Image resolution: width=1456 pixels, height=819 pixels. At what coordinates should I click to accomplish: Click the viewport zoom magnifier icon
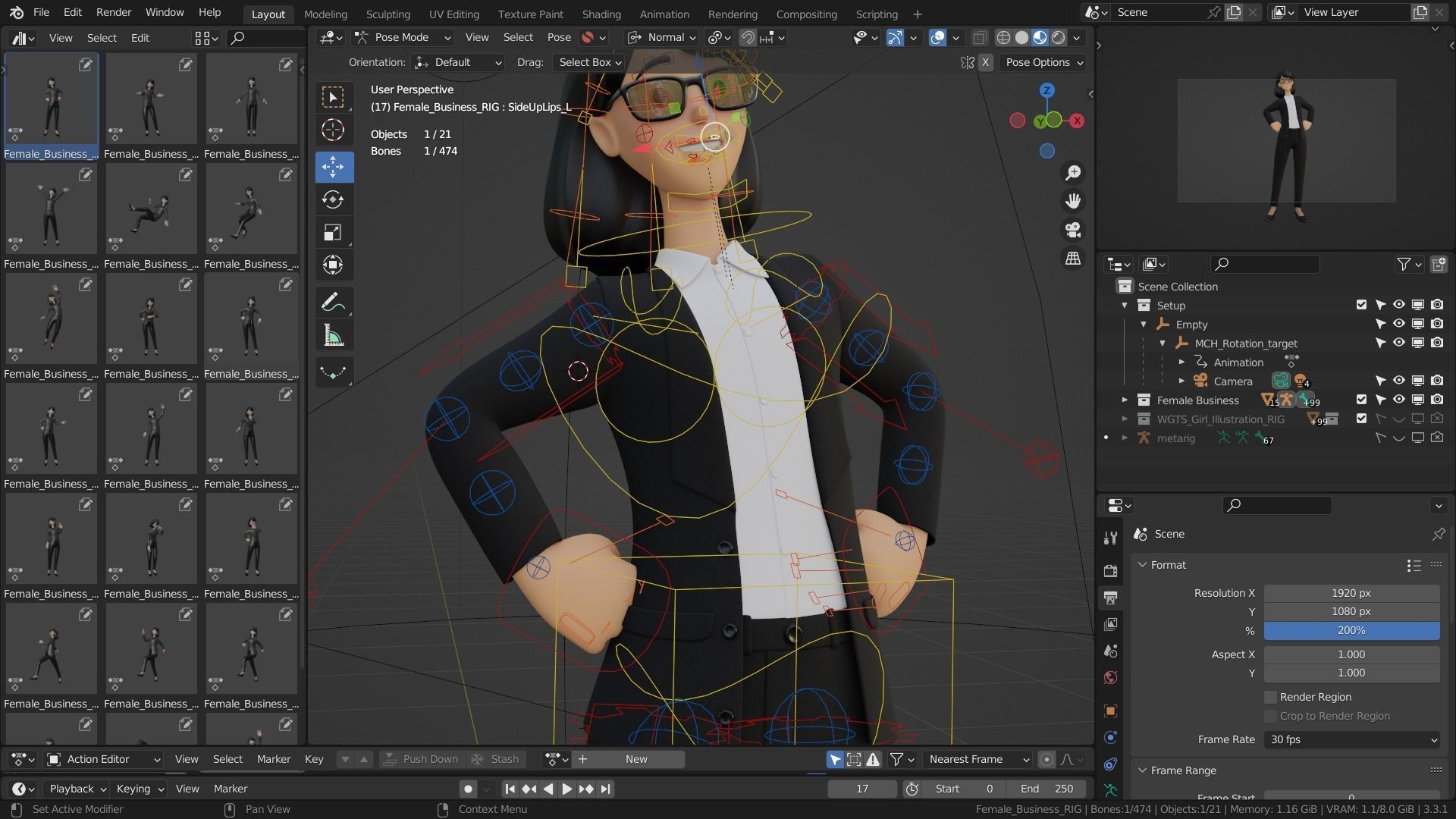(x=1073, y=173)
